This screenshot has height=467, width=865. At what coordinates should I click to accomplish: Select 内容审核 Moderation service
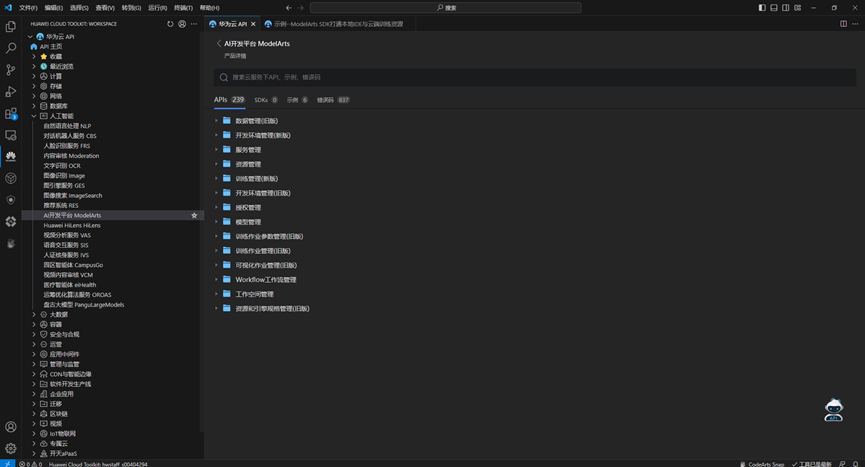pyautogui.click(x=71, y=155)
